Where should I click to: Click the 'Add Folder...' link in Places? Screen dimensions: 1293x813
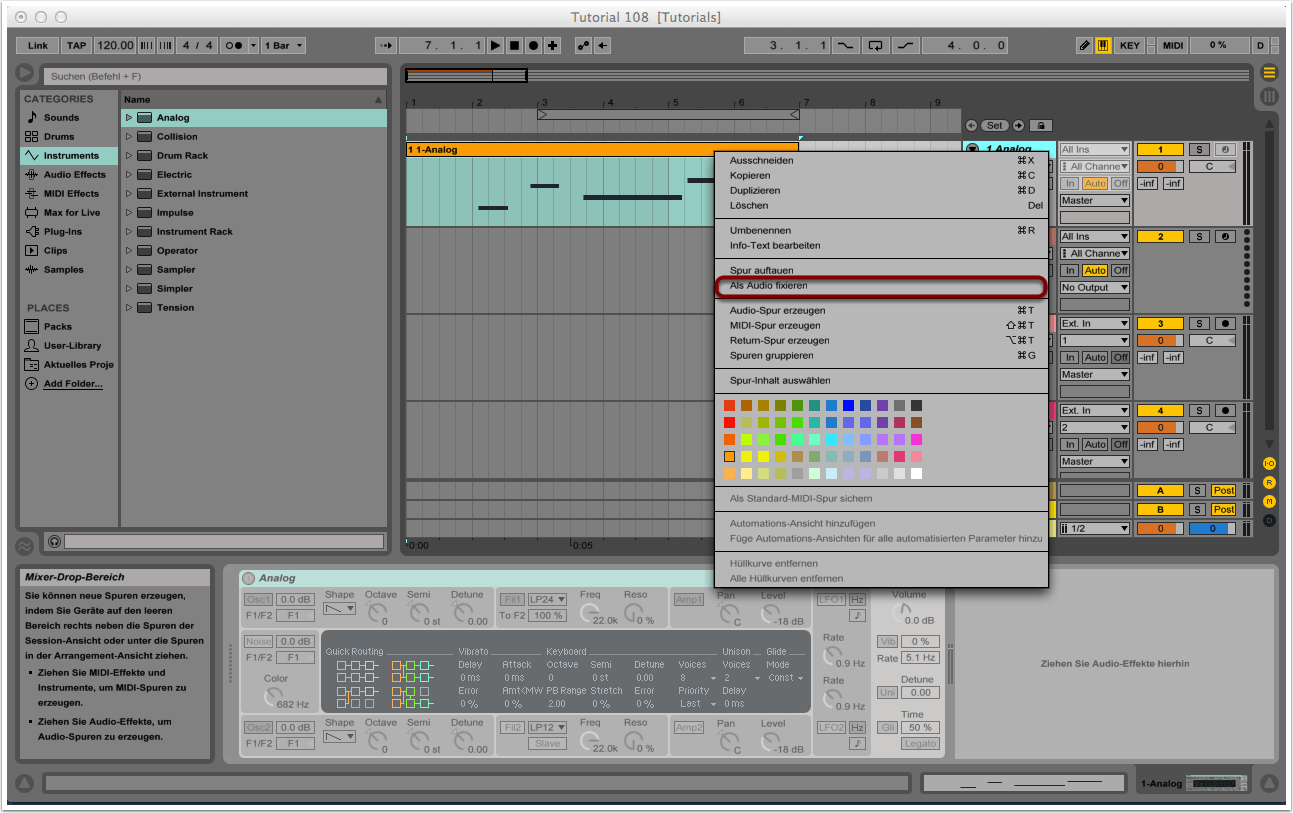(x=72, y=384)
